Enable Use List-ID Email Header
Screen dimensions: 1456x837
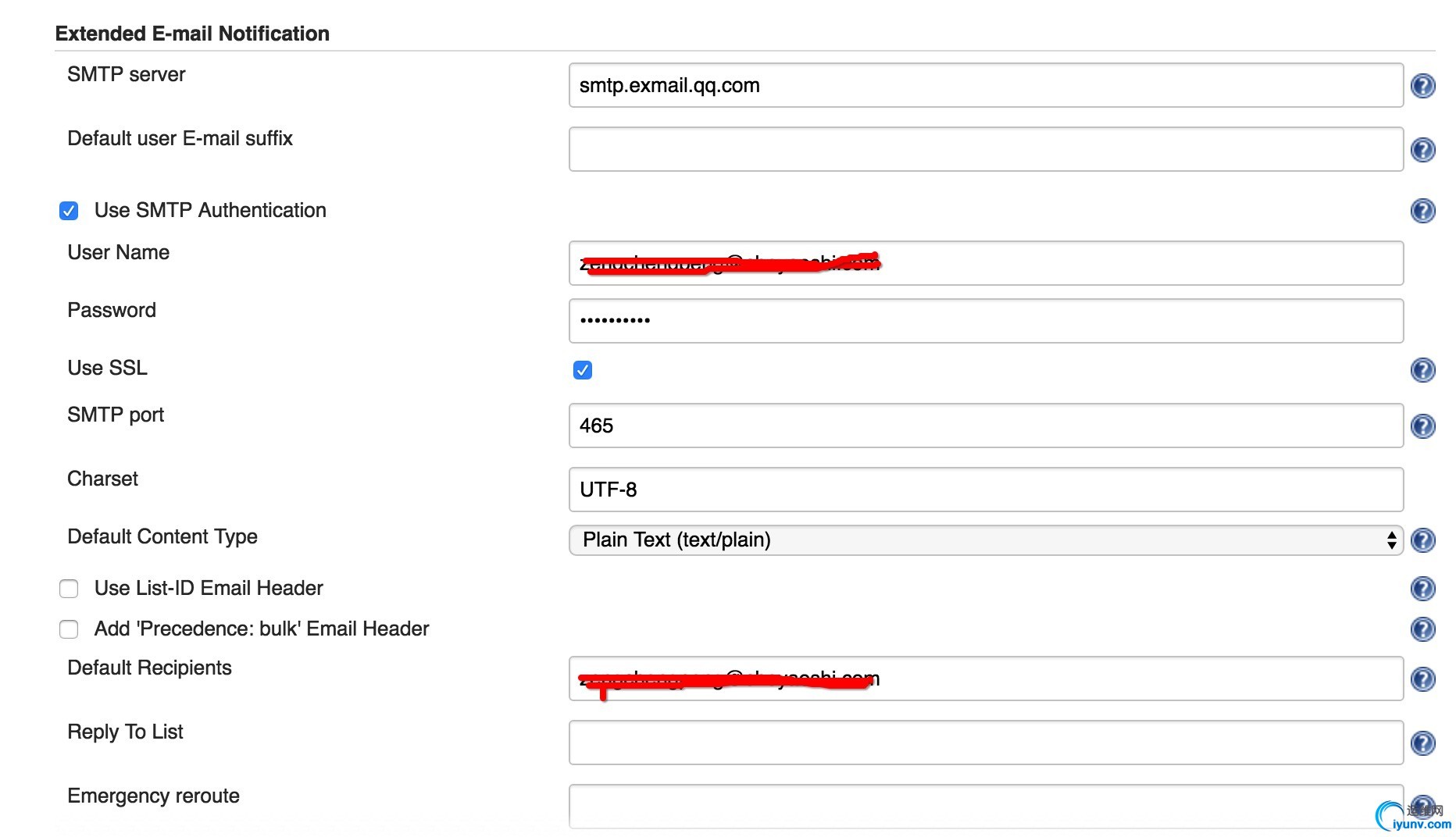click(69, 589)
